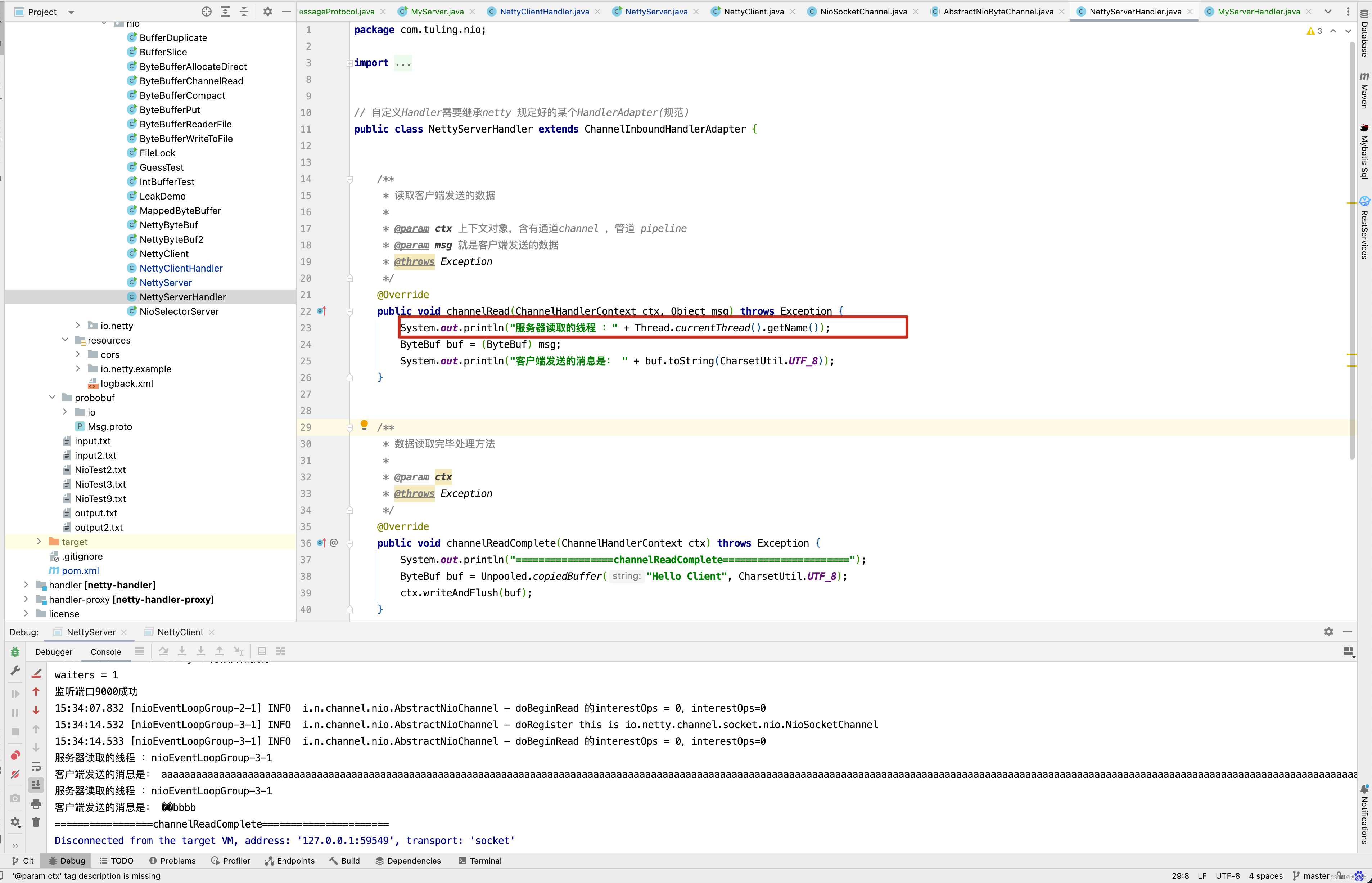Open RestServices tool window
Viewport: 1372px width, 883px height.
pyautogui.click(x=1364, y=228)
